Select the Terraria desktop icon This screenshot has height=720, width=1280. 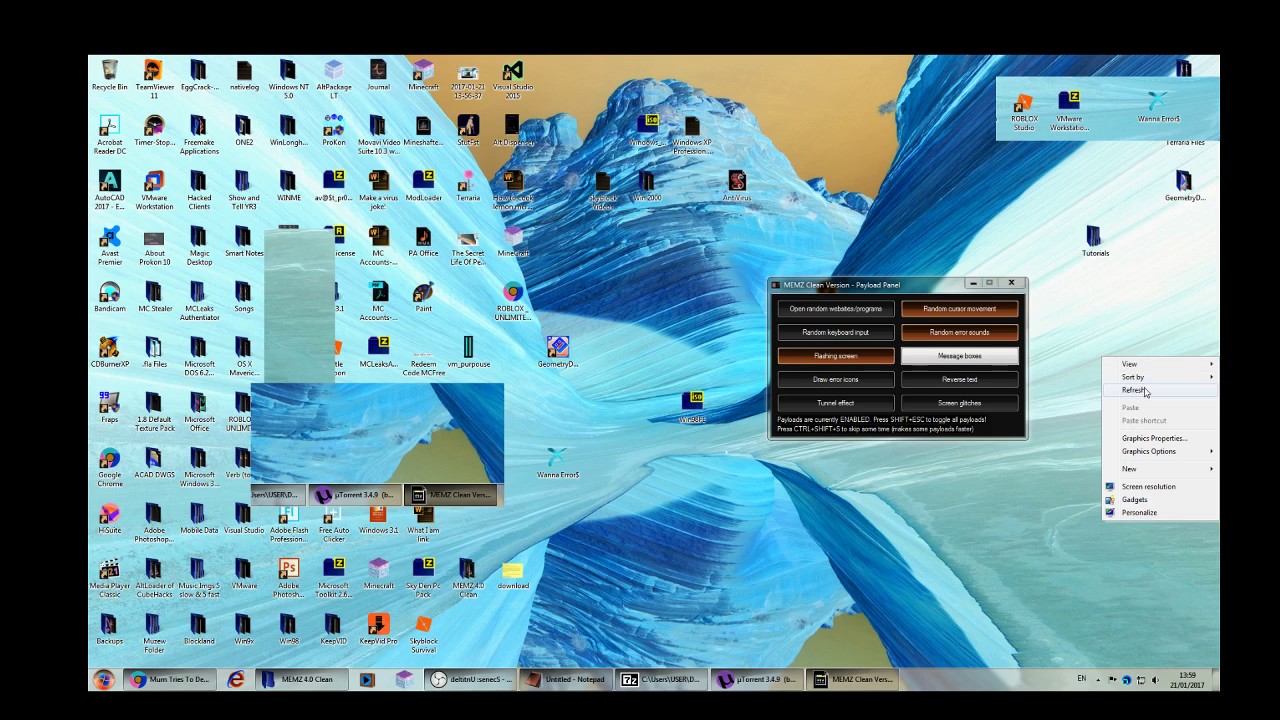[468, 186]
